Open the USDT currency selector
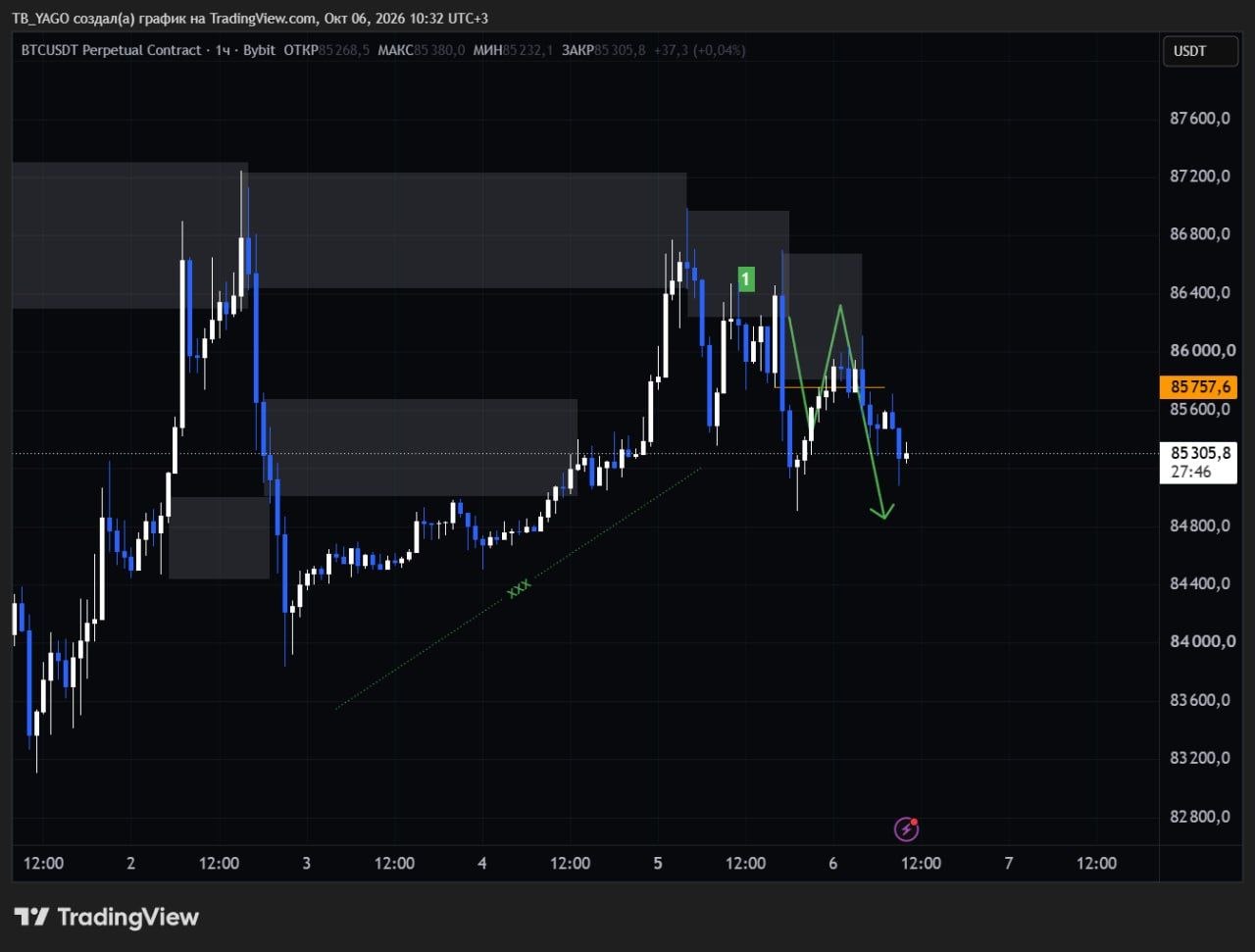The width and height of the screenshot is (1255, 952). pos(1200,51)
